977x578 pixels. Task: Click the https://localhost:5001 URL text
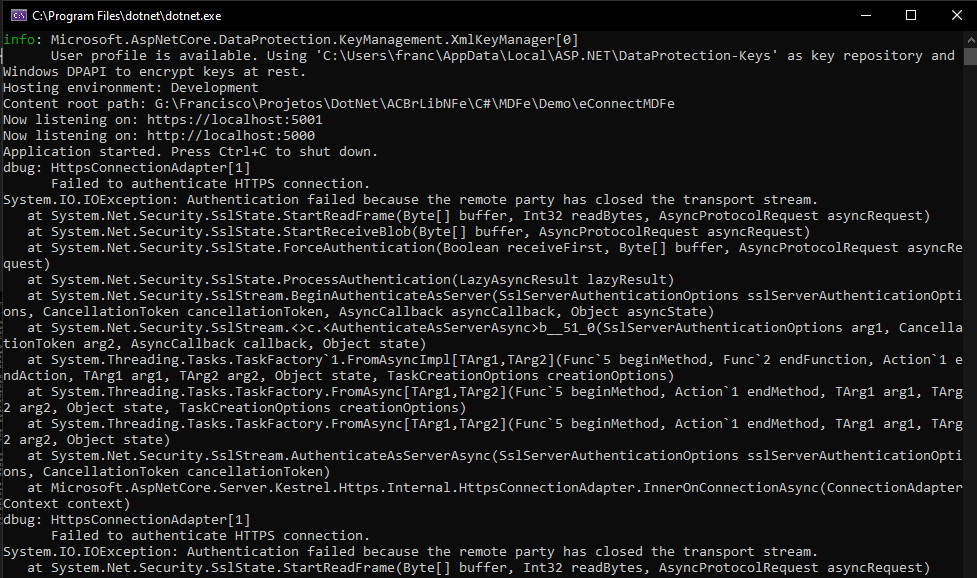click(235, 120)
